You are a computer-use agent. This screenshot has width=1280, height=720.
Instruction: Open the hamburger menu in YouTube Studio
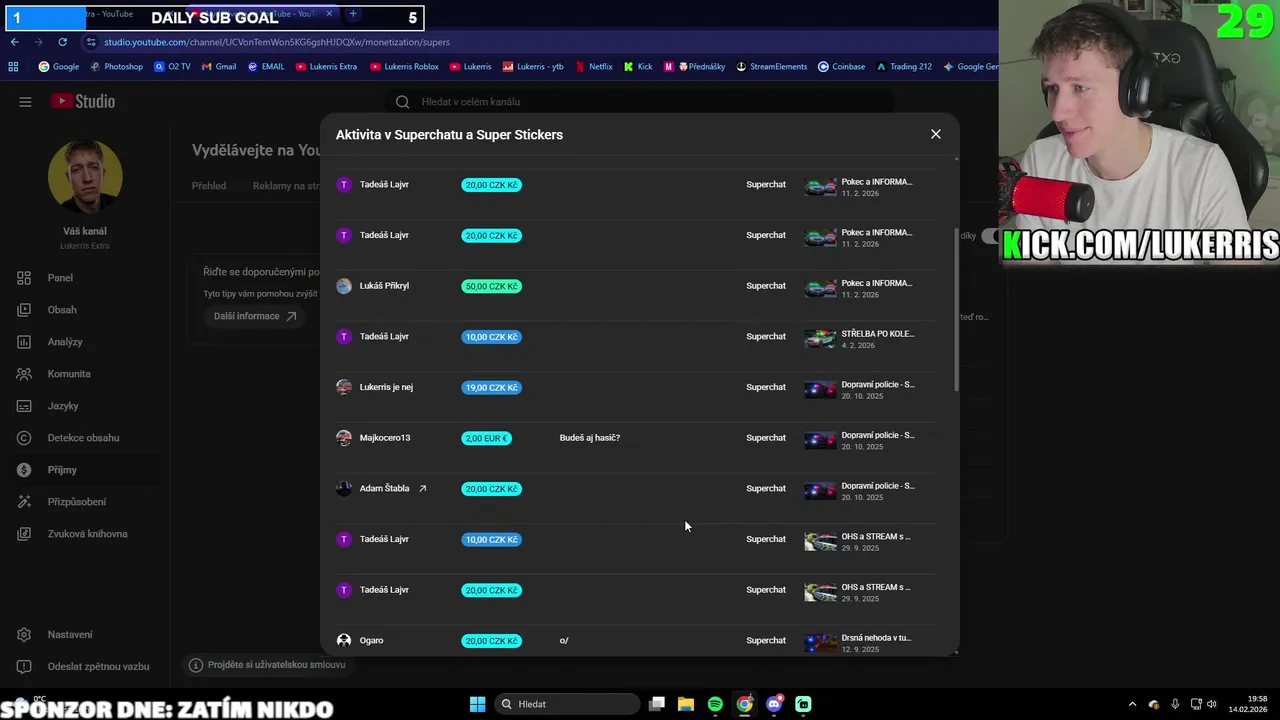coord(25,101)
